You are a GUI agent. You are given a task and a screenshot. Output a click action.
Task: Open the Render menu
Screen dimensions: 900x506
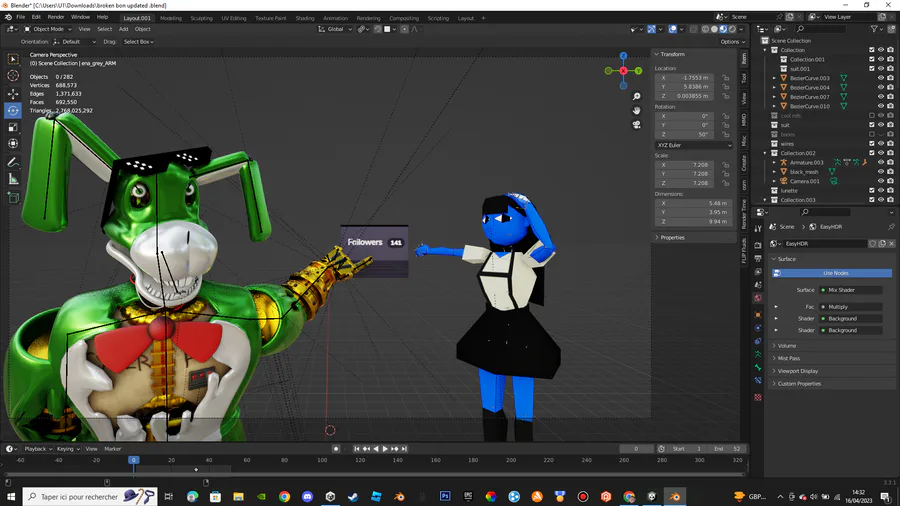pyautogui.click(x=56, y=17)
